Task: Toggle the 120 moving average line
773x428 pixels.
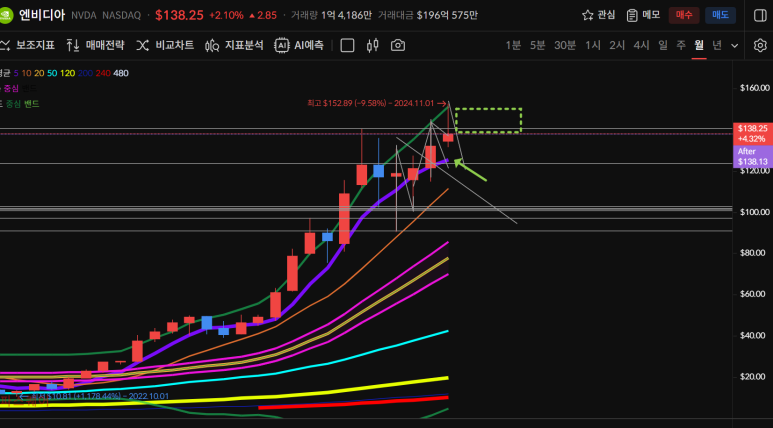Action: [x=68, y=73]
